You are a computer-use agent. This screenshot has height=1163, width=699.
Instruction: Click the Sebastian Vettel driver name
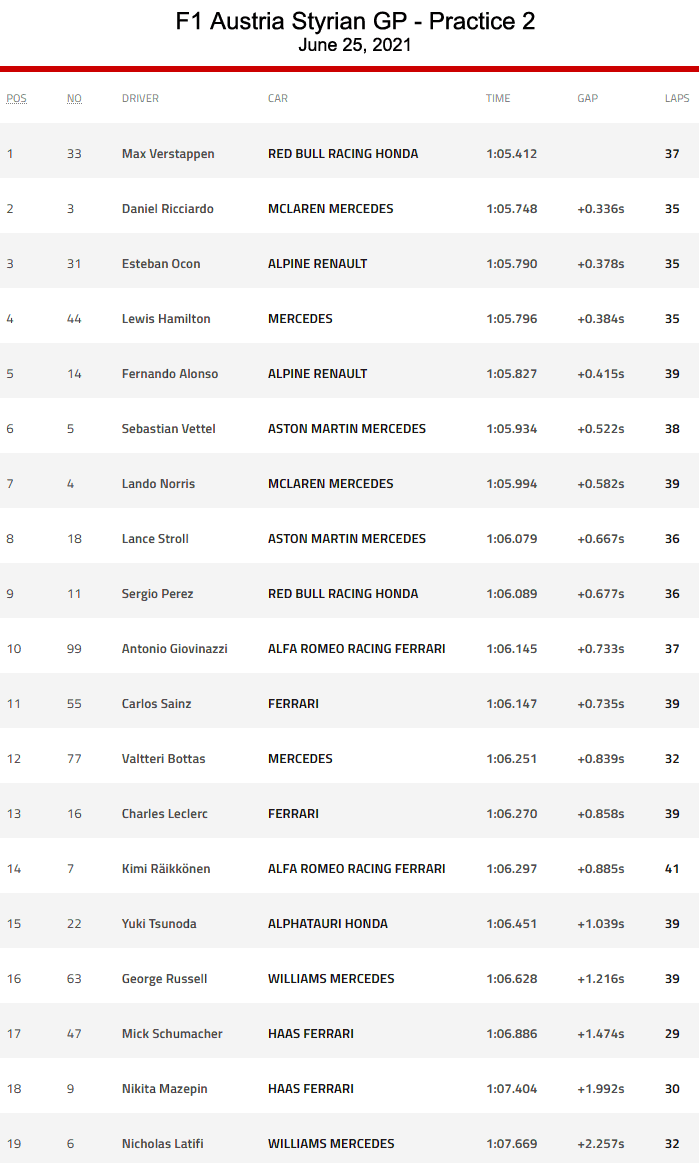(x=169, y=429)
